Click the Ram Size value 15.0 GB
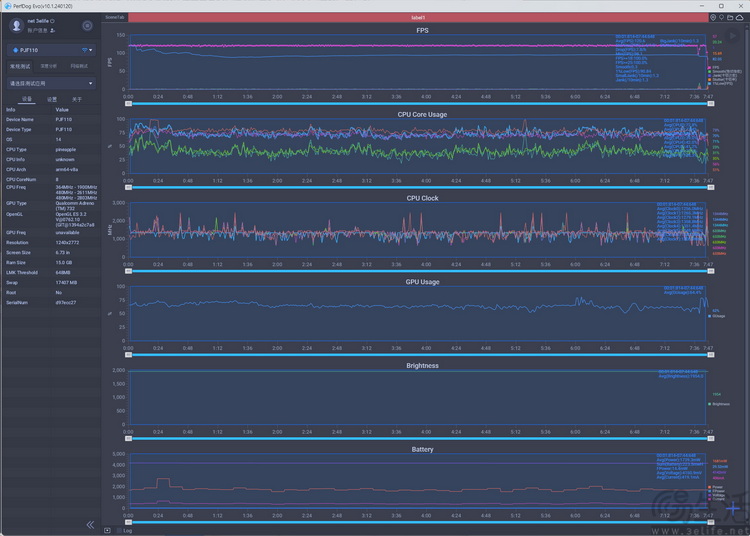 tap(64, 263)
